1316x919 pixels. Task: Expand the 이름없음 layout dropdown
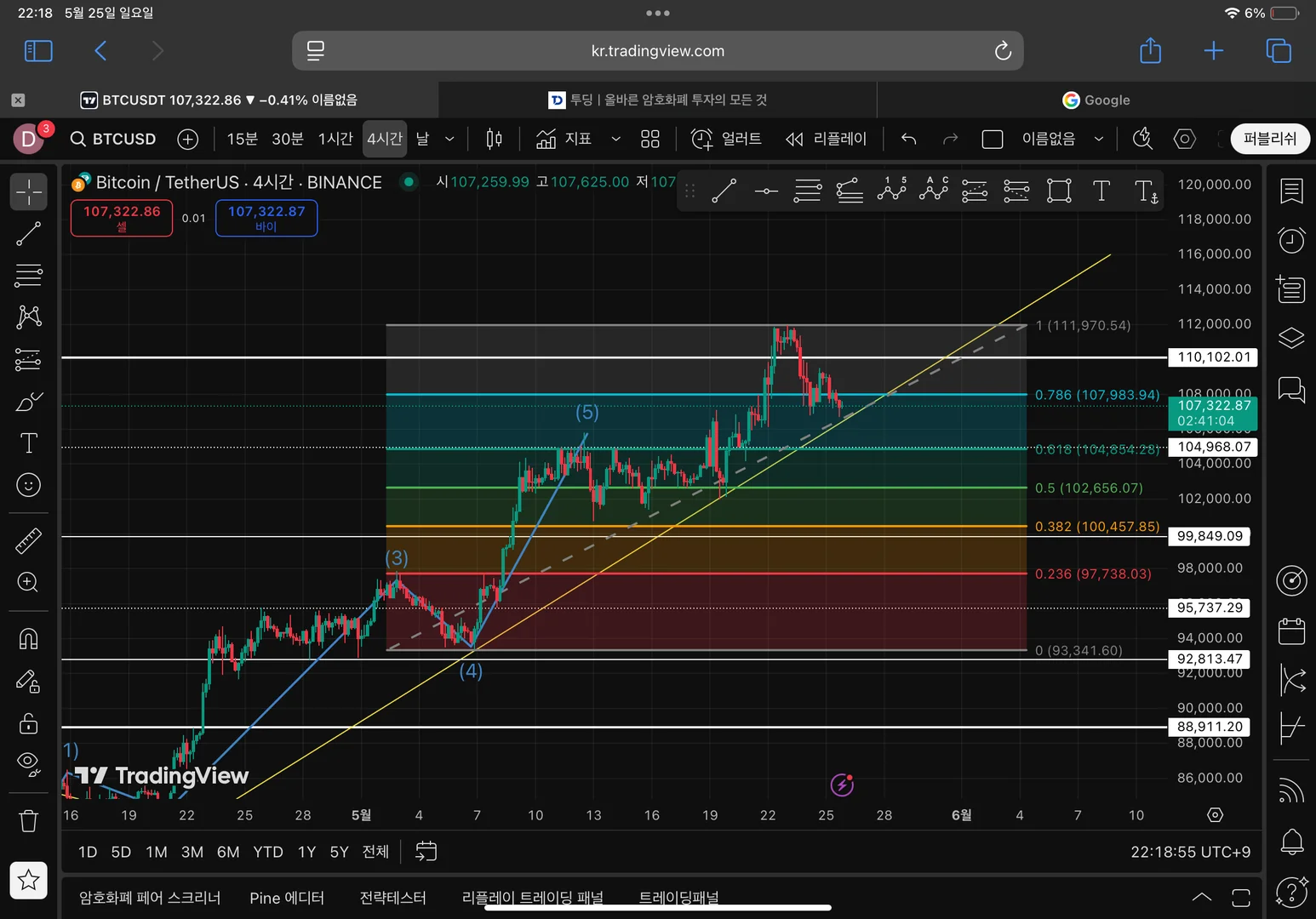pos(1099,139)
